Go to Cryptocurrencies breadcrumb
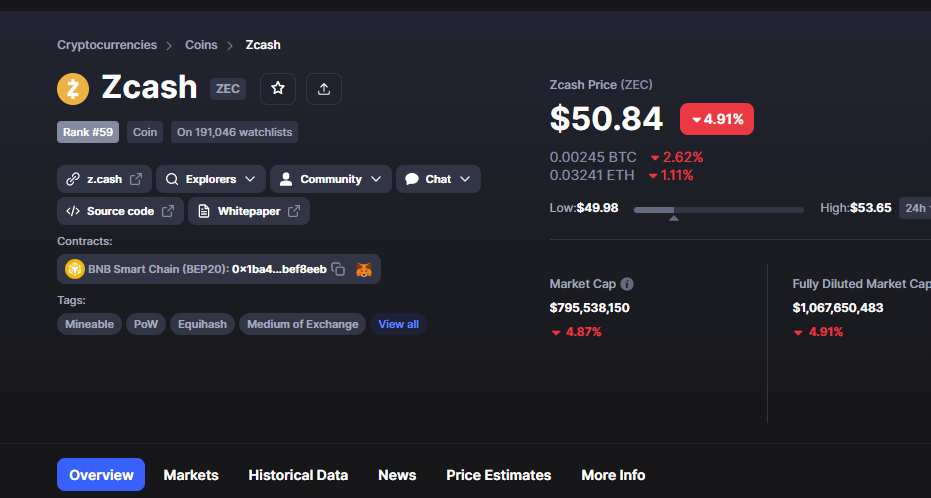 tap(107, 45)
